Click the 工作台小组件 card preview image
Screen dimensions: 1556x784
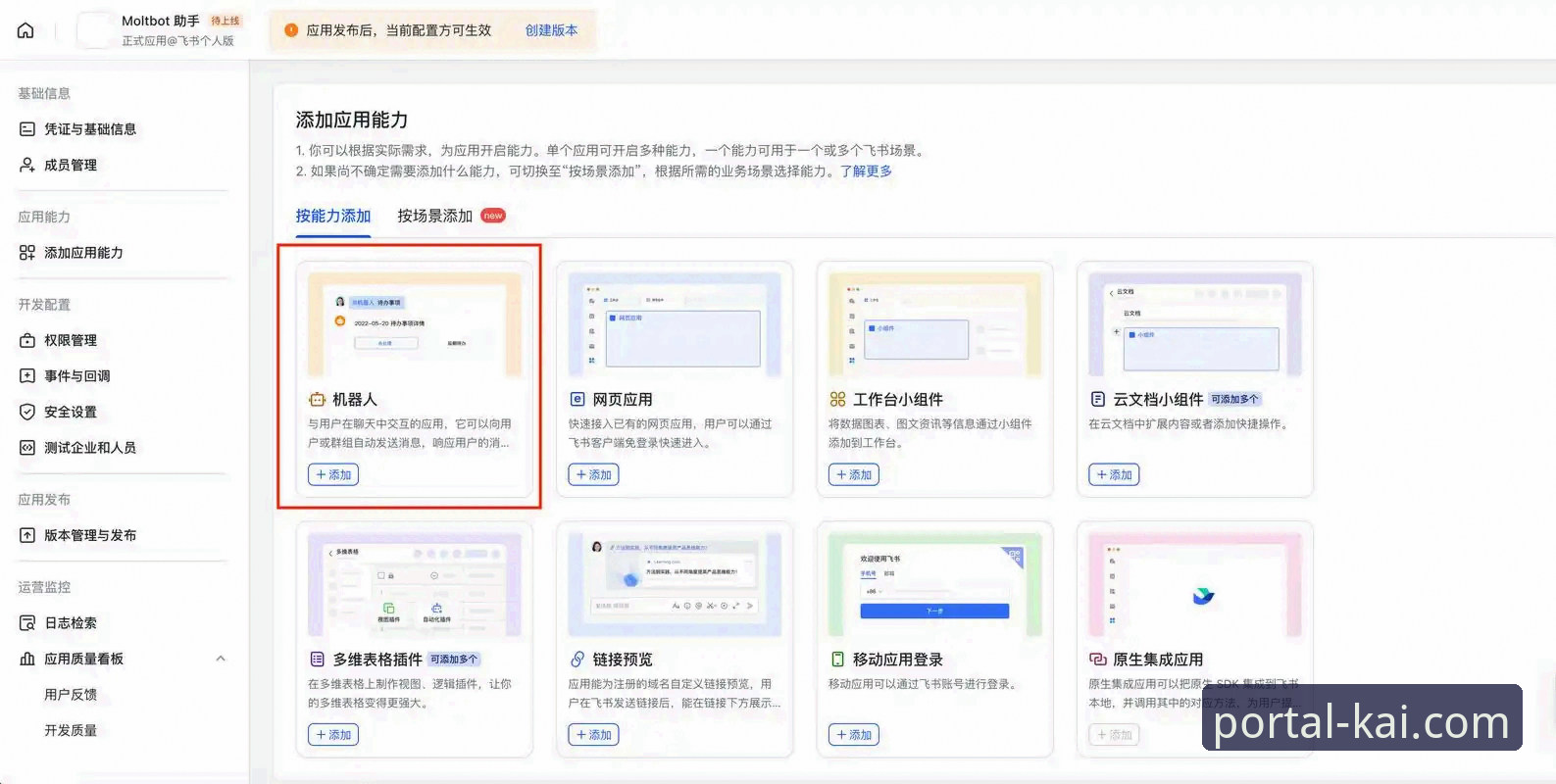(934, 324)
